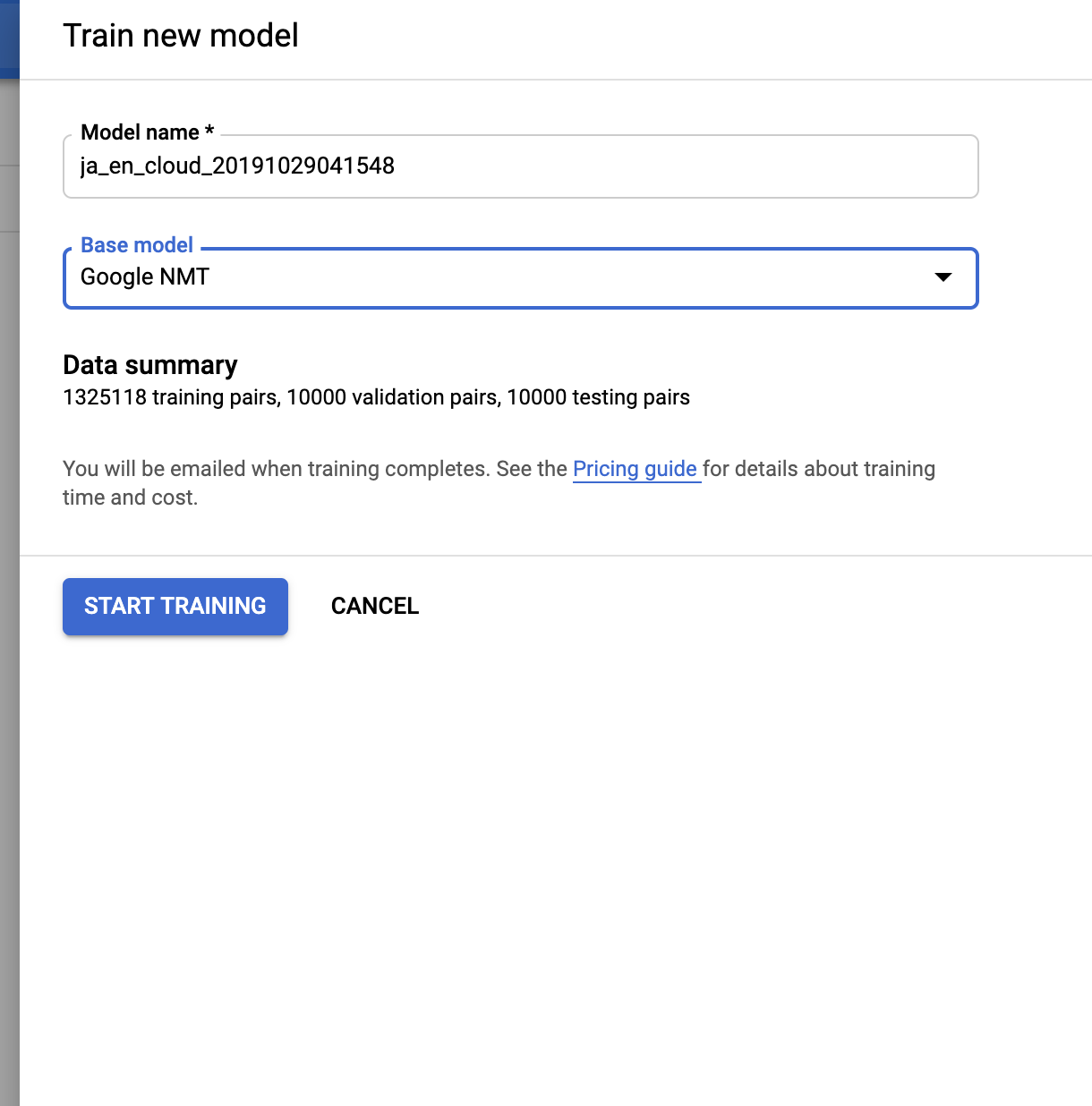Click the Data summary heading
Viewport: 1092px width, 1106px height.
149,365
